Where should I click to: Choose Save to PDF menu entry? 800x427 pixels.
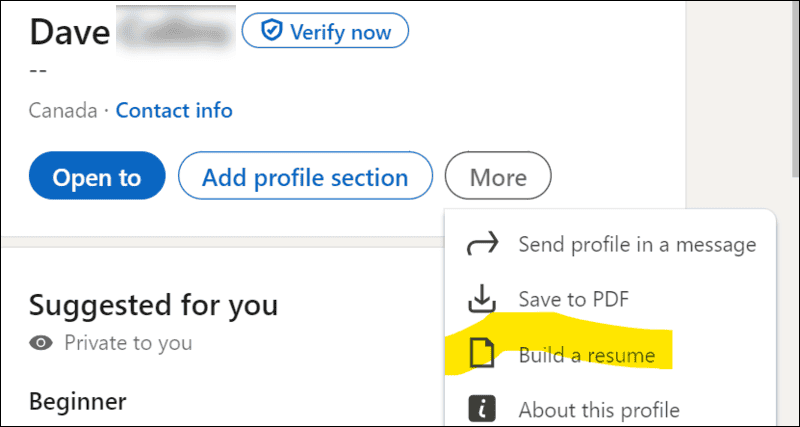610,299
